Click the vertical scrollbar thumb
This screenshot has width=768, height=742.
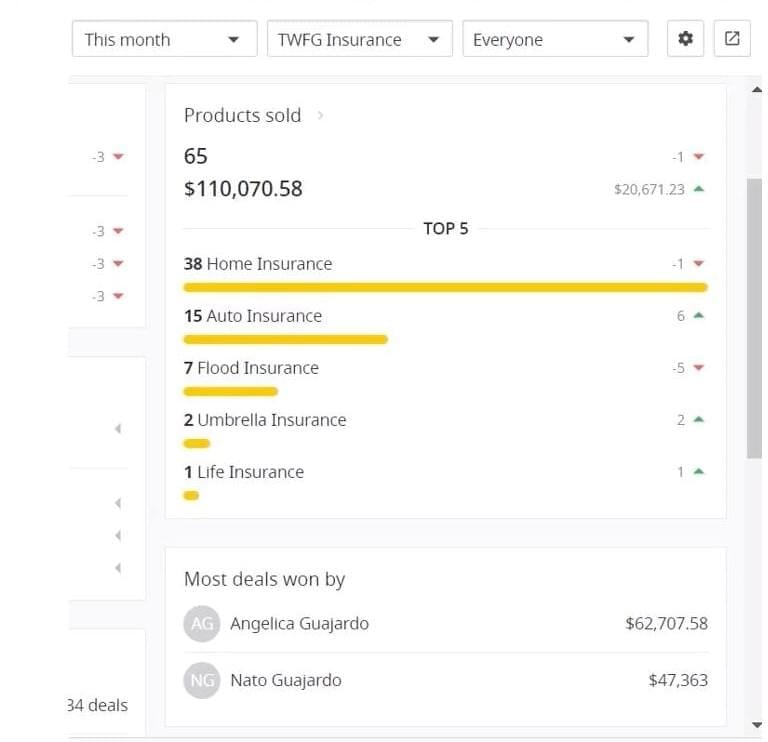click(x=754, y=318)
